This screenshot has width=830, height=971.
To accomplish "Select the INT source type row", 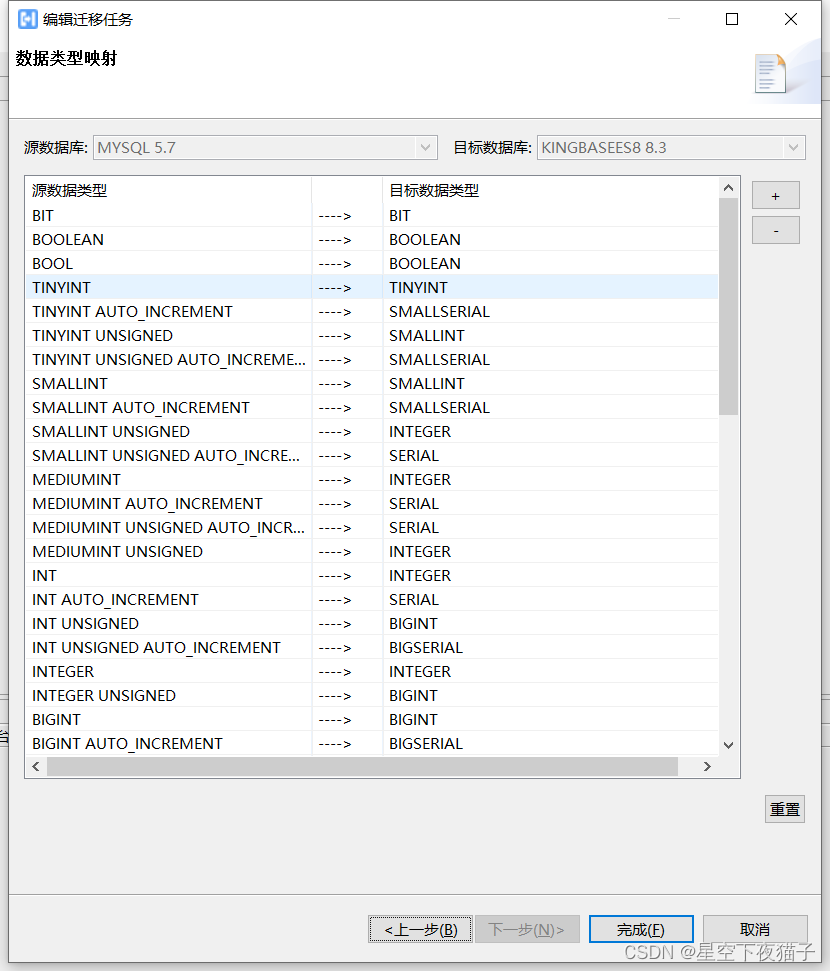I will [168, 576].
